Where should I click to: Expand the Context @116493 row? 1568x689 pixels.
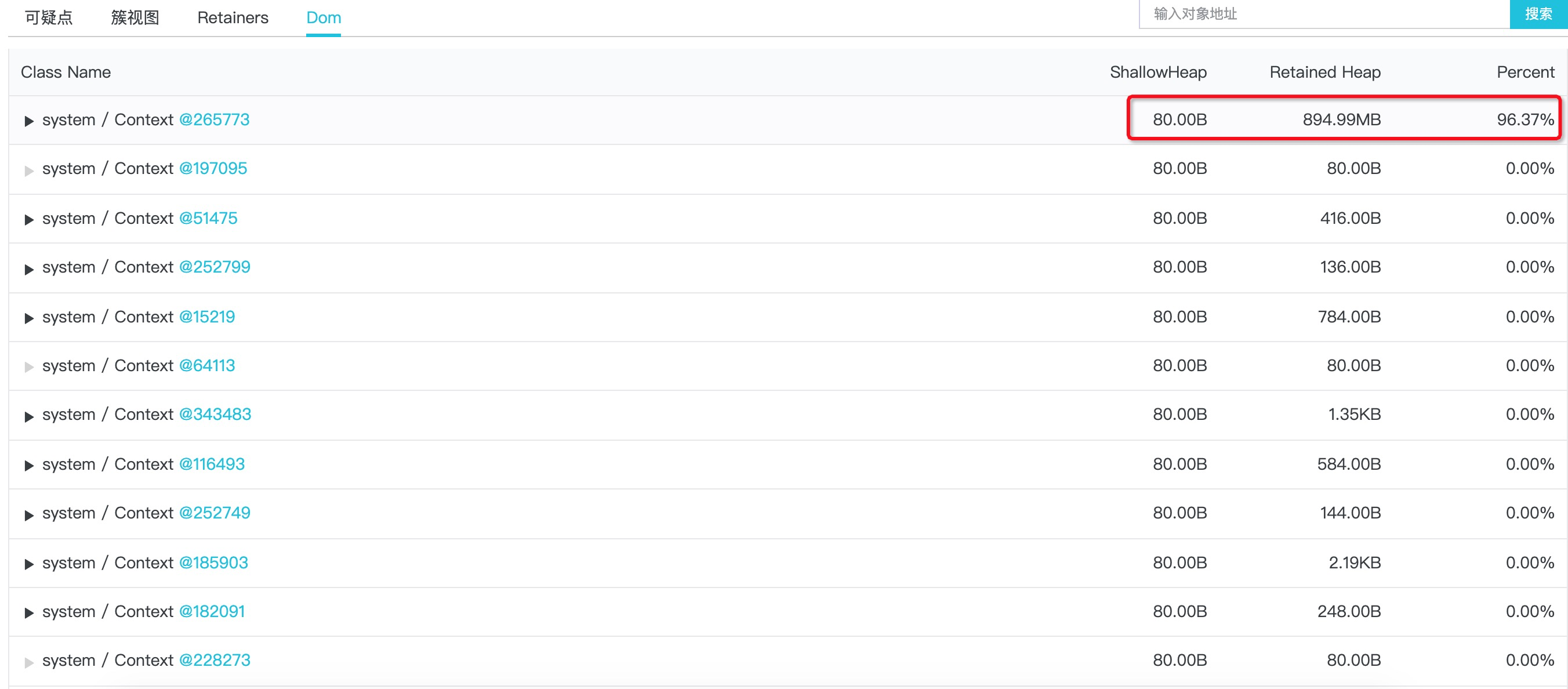click(28, 466)
